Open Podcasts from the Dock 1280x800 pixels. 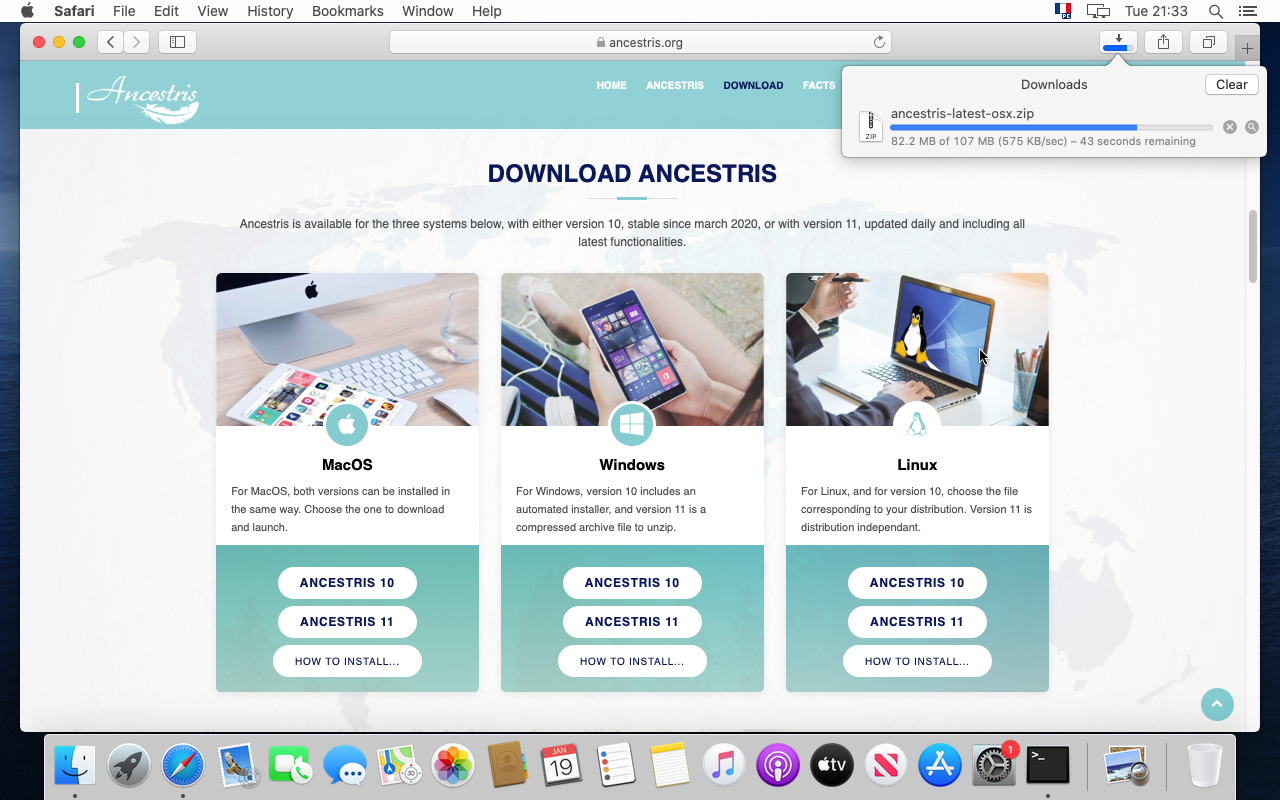[777, 766]
